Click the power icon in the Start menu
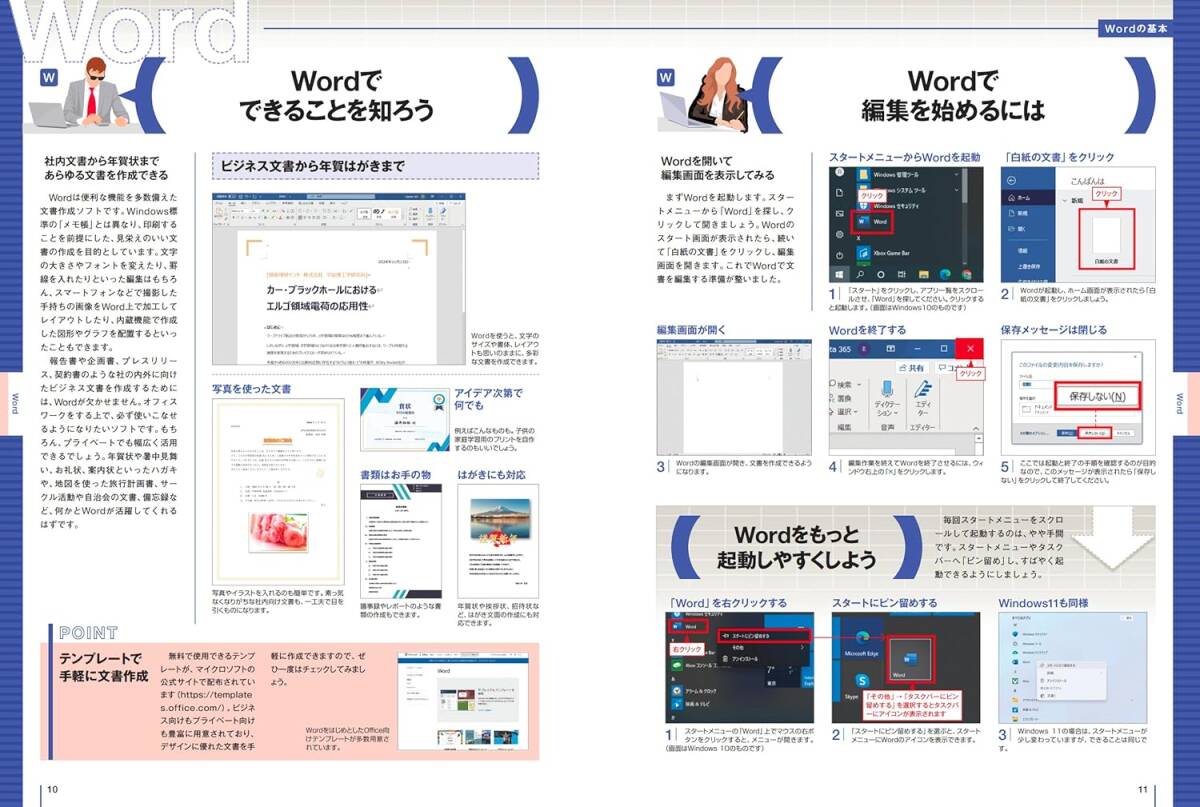The width and height of the screenshot is (1200, 807). (839, 253)
